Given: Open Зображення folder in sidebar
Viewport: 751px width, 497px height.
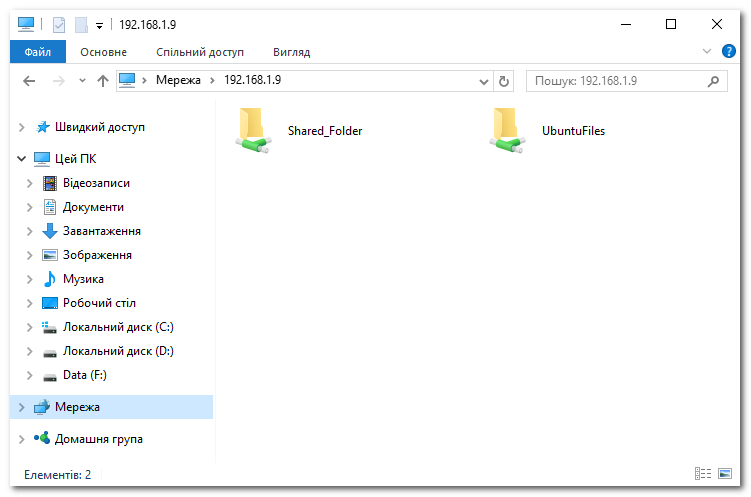Looking at the screenshot, I should point(97,255).
